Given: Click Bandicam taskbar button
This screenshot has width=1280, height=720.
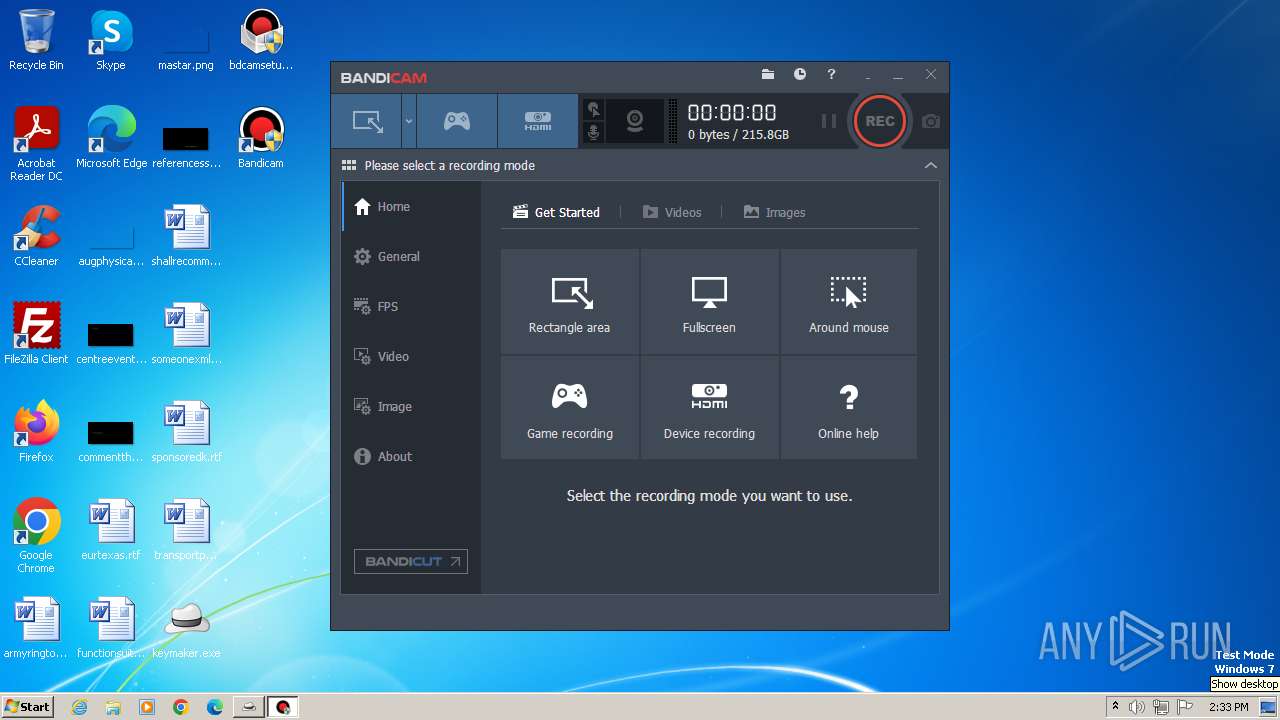Looking at the screenshot, I should pyautogui.click(x=283, y=707).
